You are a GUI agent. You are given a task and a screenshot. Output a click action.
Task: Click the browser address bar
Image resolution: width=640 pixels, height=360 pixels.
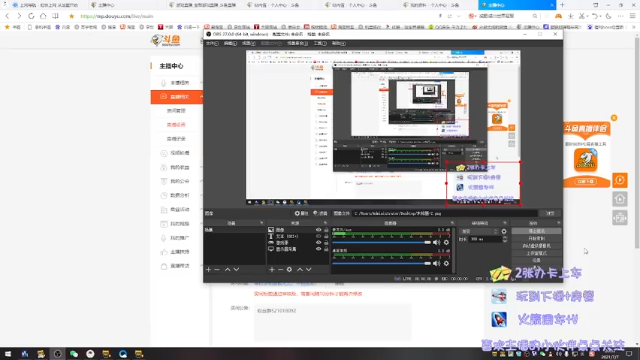coord(253,16)
